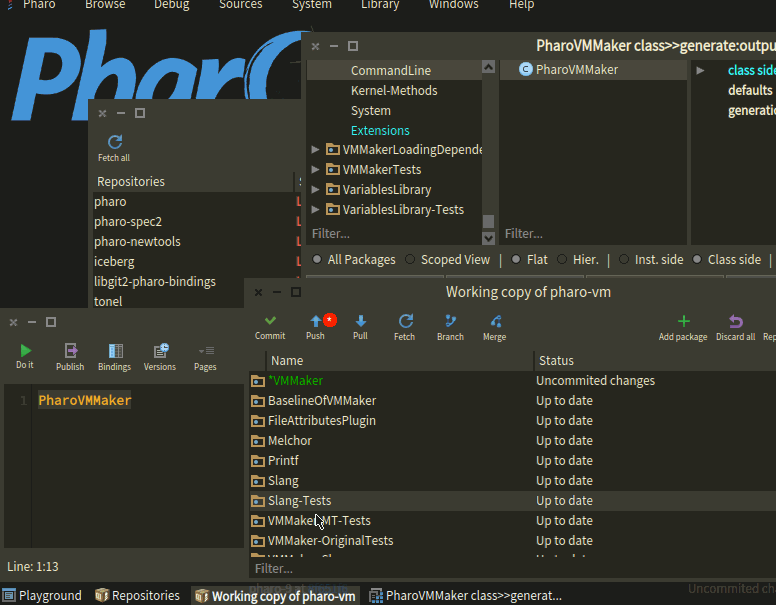Click Filter field in Working copy window

point(512,568)
